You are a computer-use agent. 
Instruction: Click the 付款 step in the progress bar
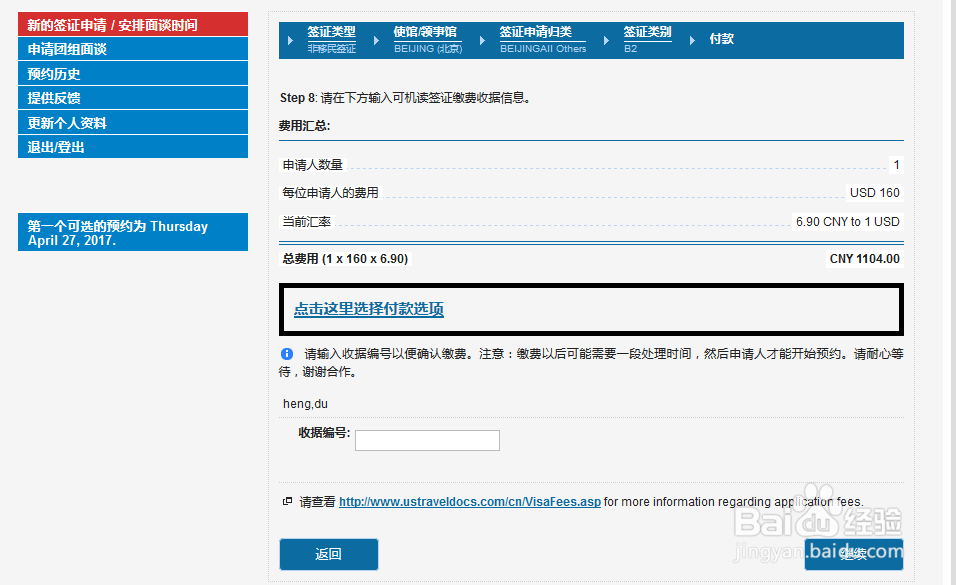[x=721, y=38]
